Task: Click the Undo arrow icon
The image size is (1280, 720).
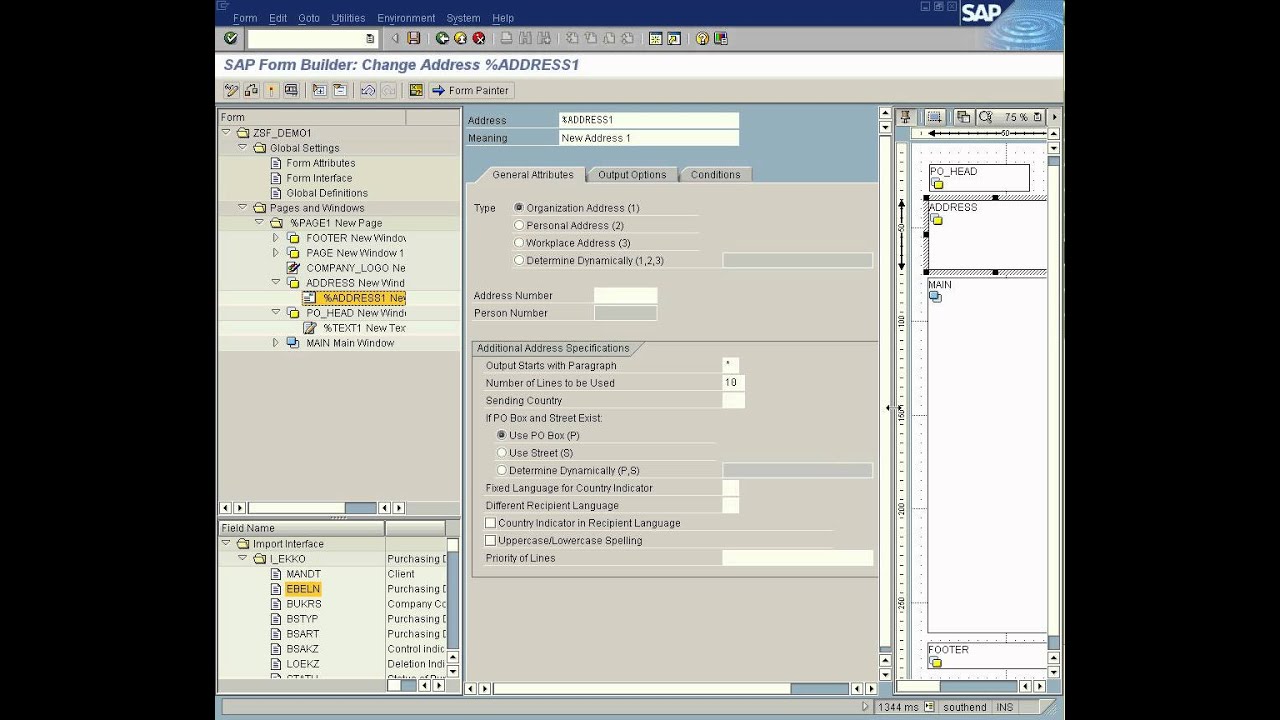Action: click(x=368, y=90)
